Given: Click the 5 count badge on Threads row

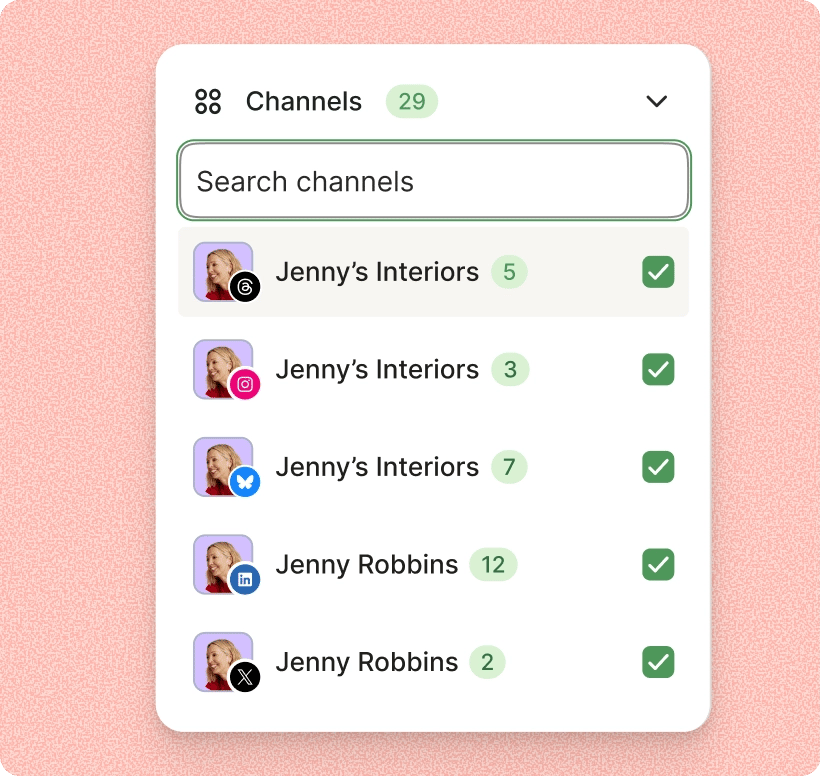Looking at the screenshot, I should [x=509, y=271].
